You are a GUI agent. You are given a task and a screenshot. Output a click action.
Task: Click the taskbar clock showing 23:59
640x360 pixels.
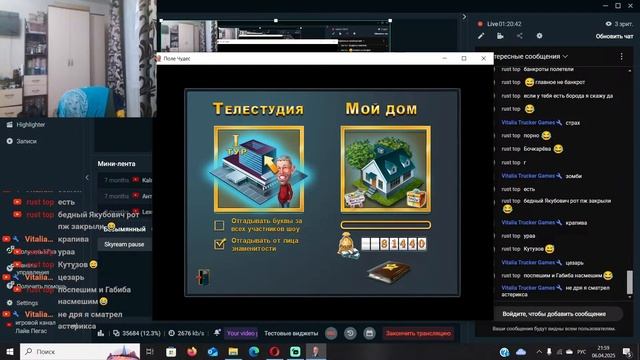point(603,351)
